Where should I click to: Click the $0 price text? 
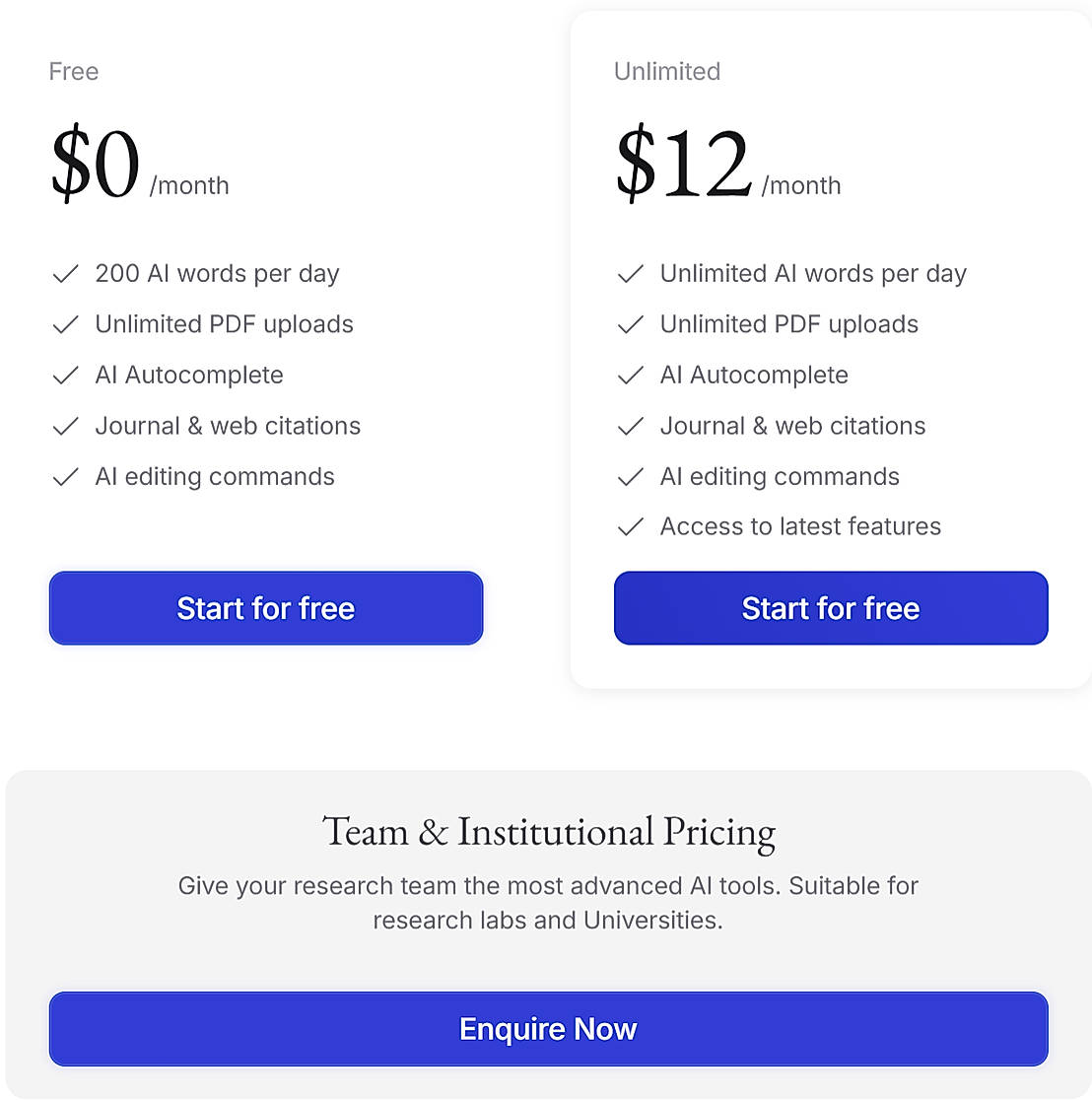coord(96,164)
